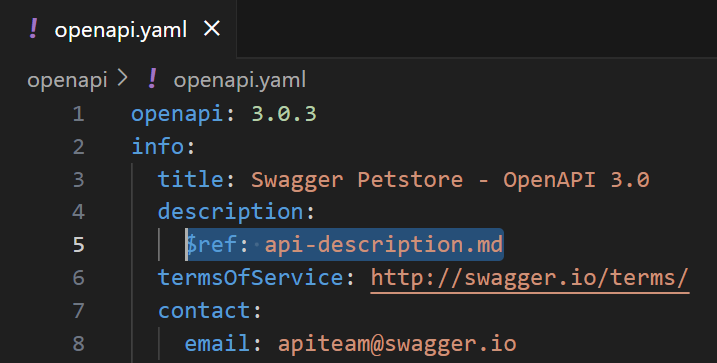Image resolution: width=717 pixels, height=363 pixels.
Task: Close the openapi.yaml editor tab
Action: [212, 29]
